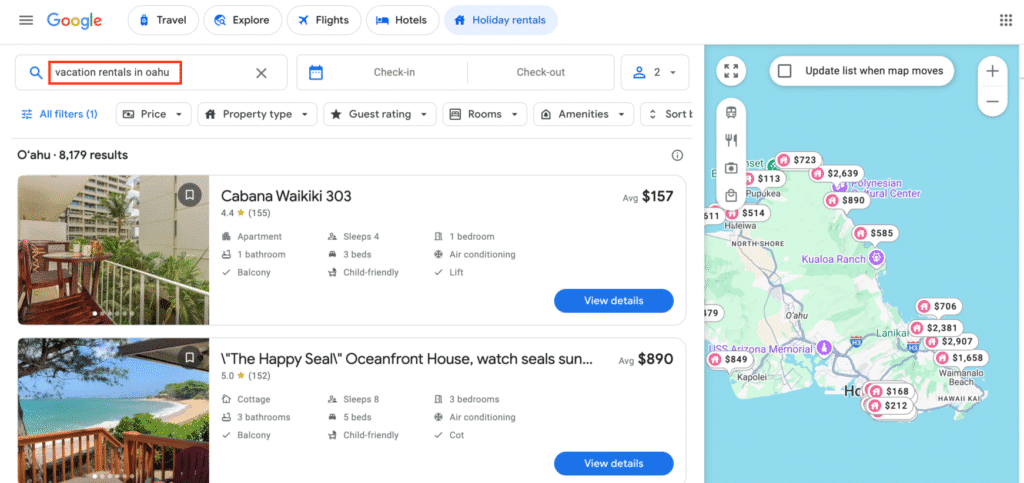
Task: Select the $723 map price pin
Action: coord(797,160)
